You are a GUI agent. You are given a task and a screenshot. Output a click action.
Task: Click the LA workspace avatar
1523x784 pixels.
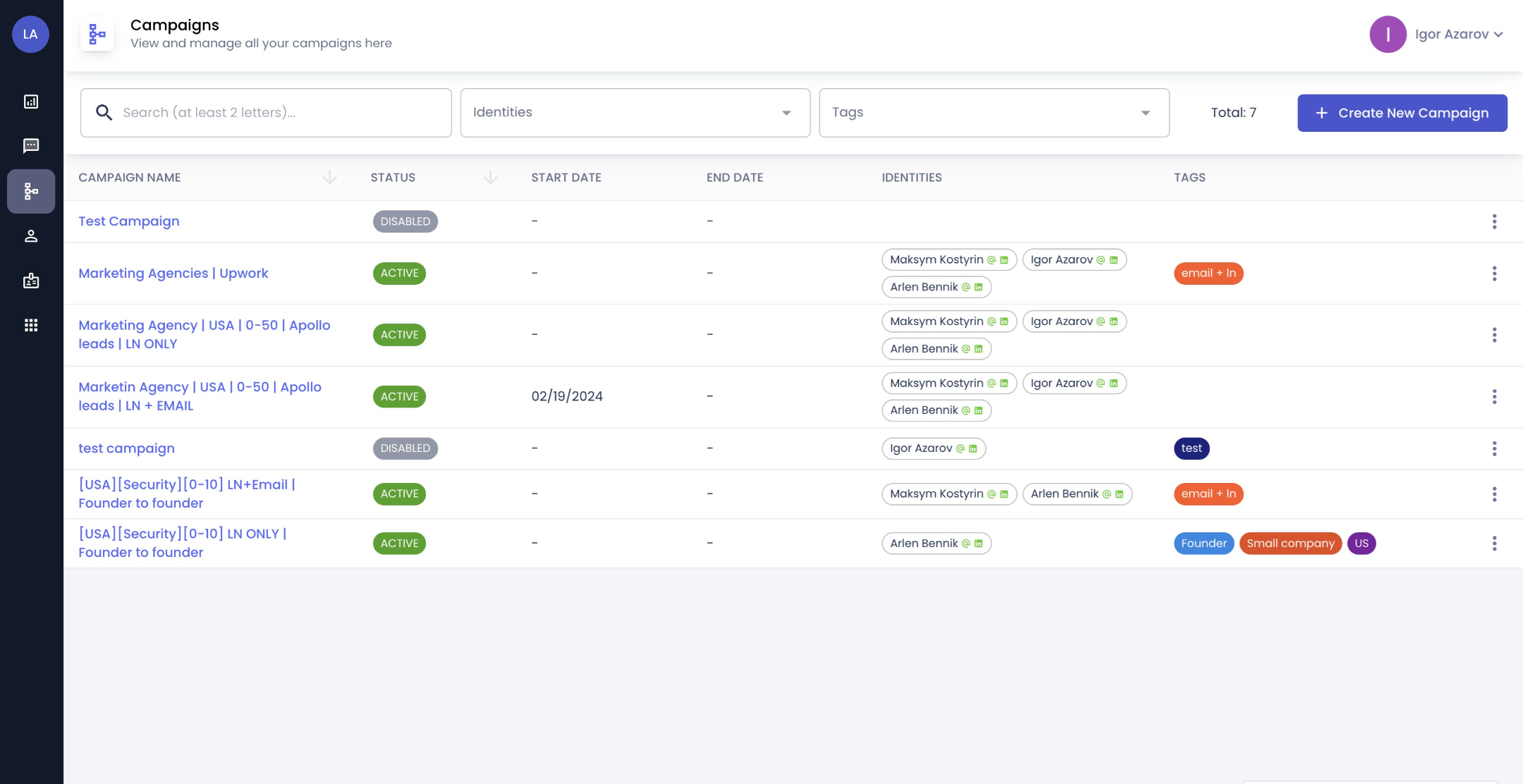pos(30,34)
